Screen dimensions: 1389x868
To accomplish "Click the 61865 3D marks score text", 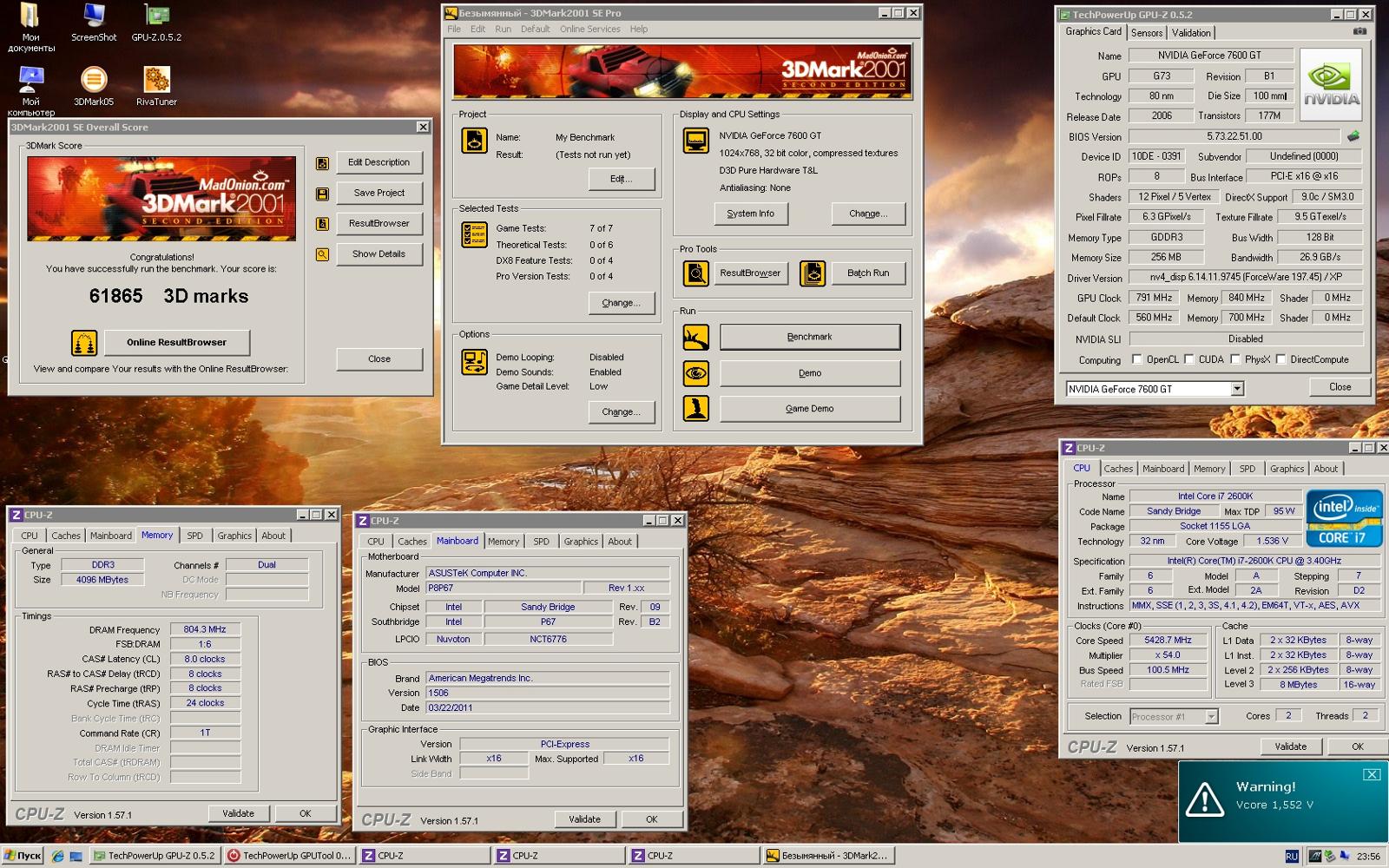I will (168, 297).
